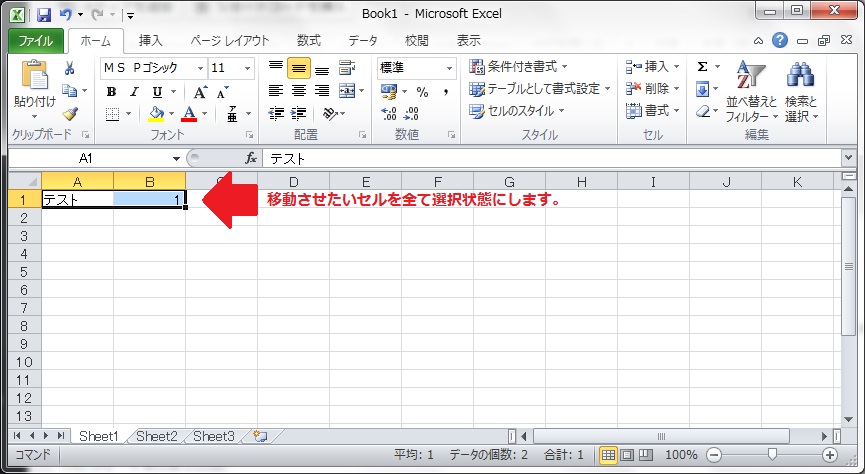Viewport: 865px width, 474px height.
Task: Click the Paste (貼り付け) clipboard icon
Action: [x=35, y=75]
